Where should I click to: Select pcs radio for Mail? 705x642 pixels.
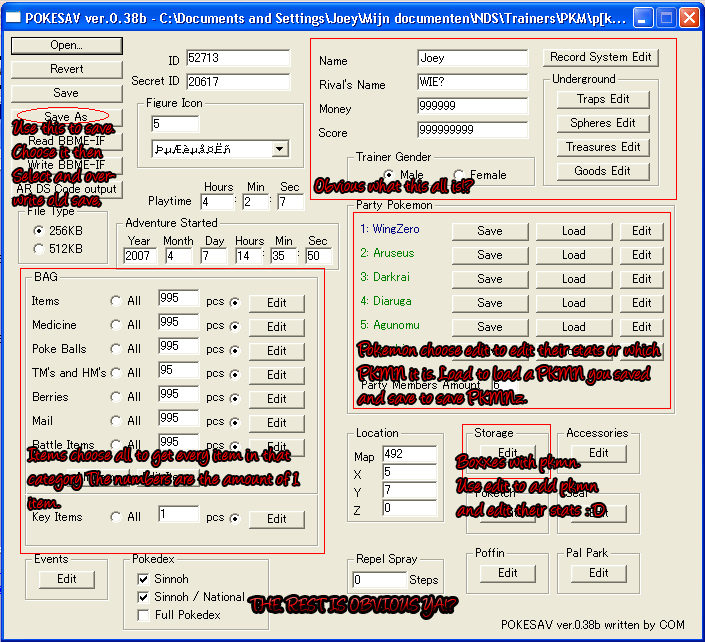pyautogui.click(x=234, y=423)
